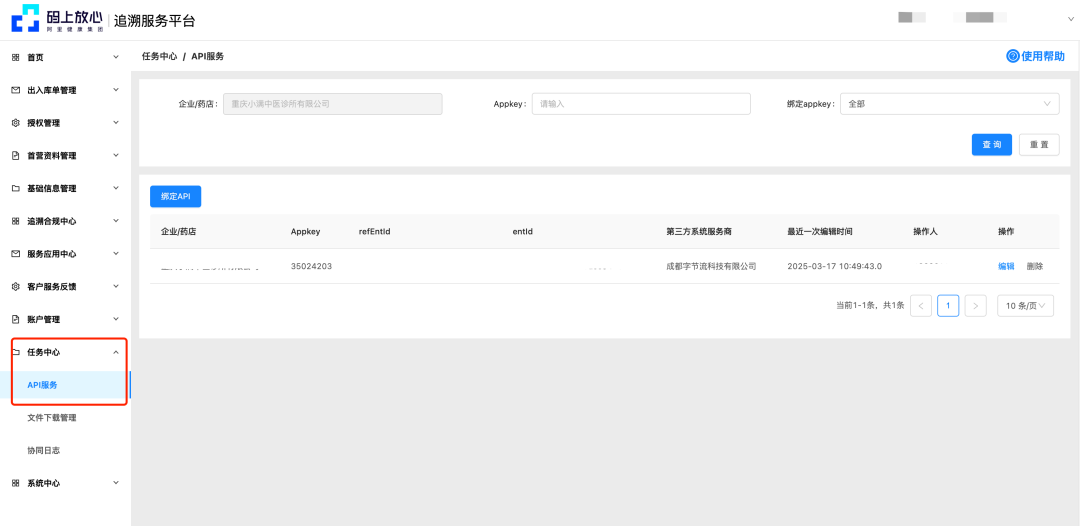The height and width of the screenshot is (526, 1080).
Task: Open the 10 条/页 page size dropdown
Action: pos(1025,305)
